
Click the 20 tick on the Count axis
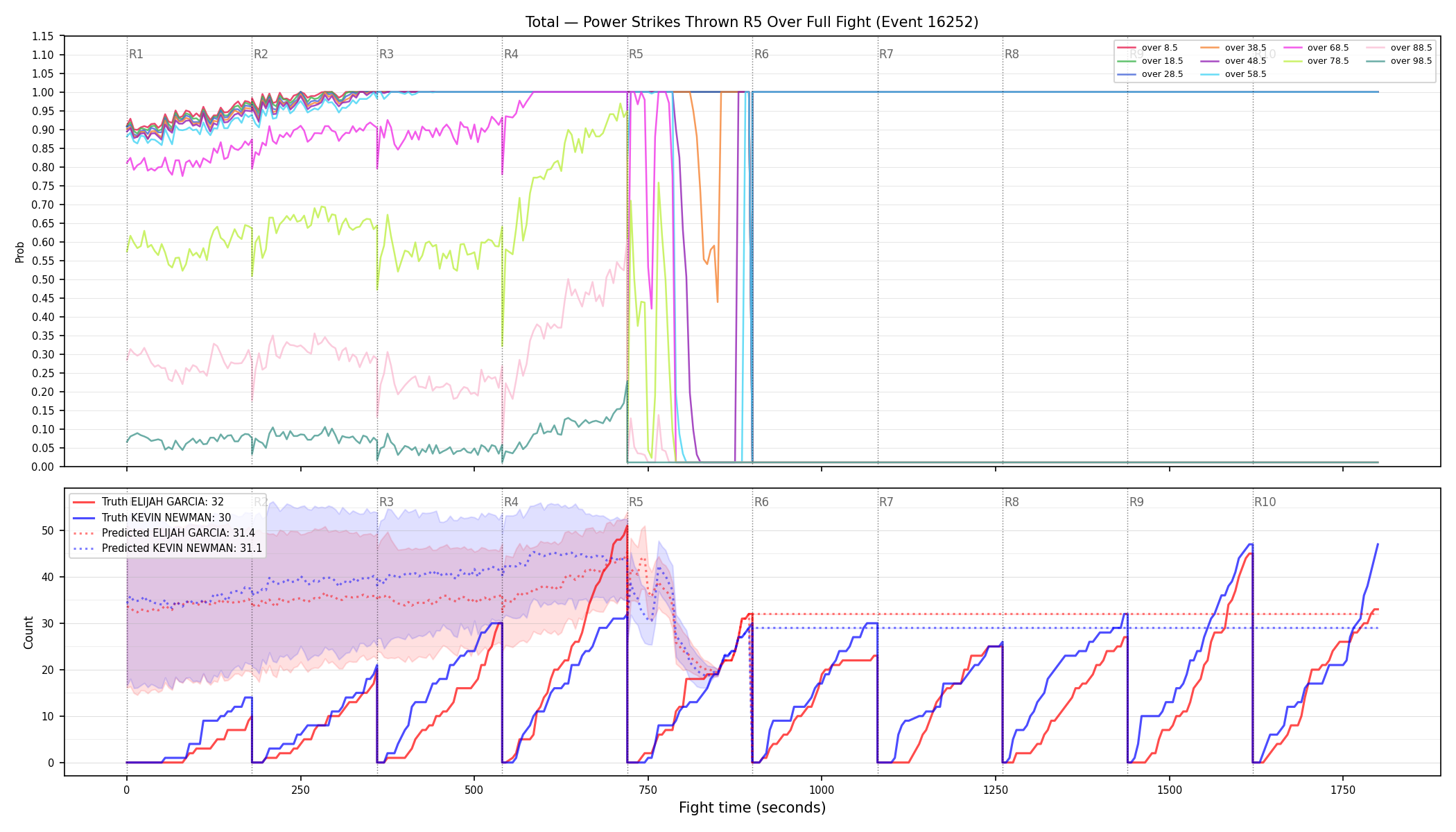[x=48, y=670]
